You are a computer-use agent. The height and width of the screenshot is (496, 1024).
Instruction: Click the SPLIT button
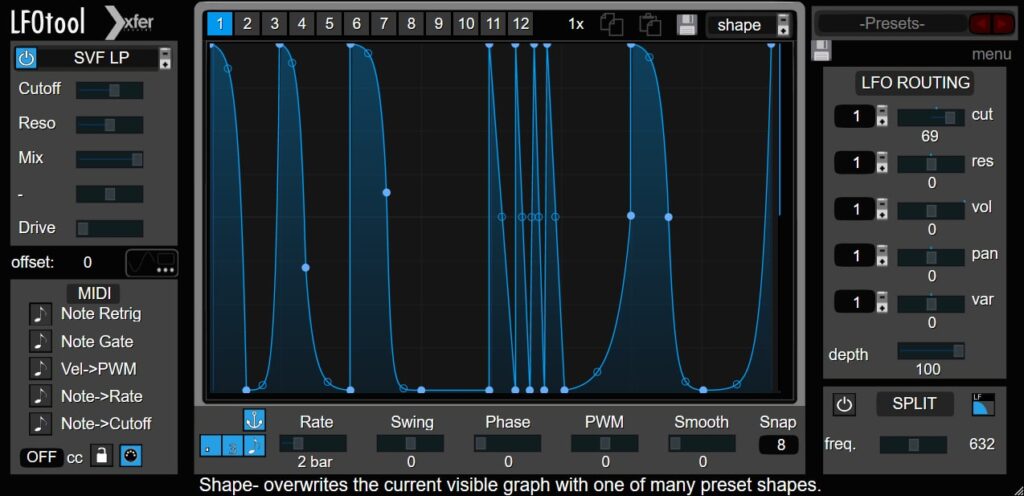915,404
